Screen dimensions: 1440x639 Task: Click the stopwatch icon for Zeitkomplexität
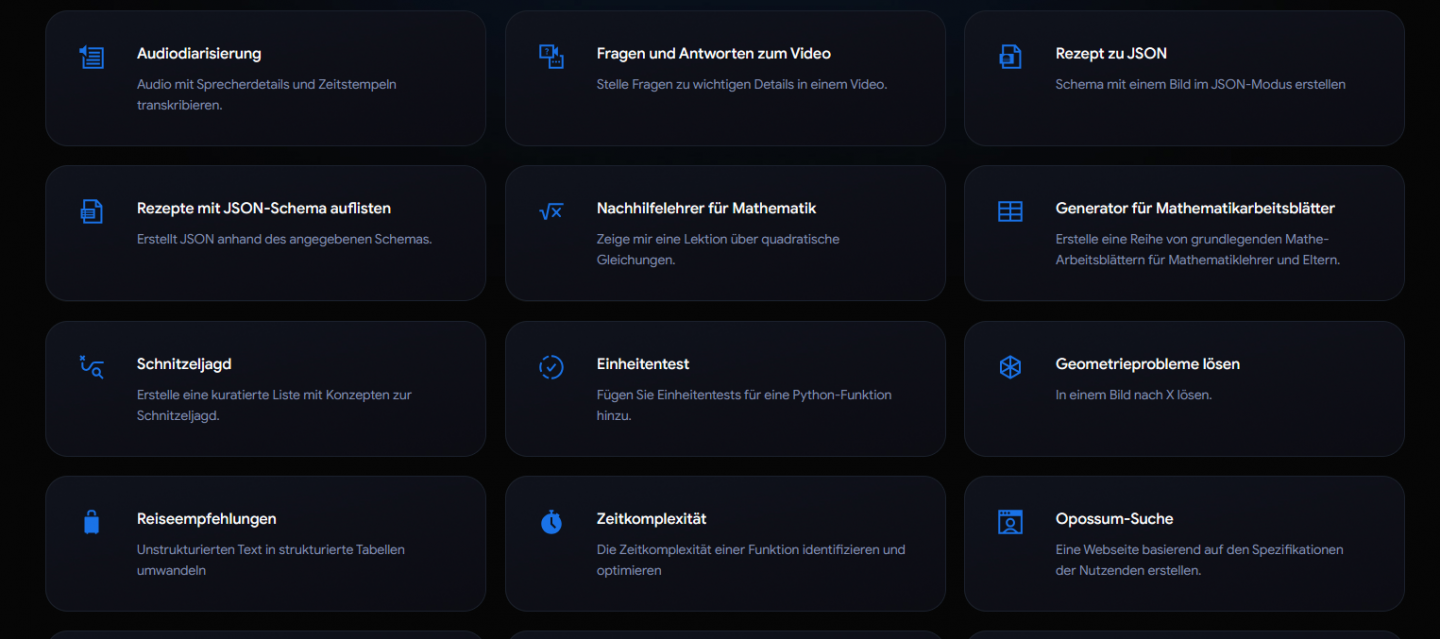point(551,522)
